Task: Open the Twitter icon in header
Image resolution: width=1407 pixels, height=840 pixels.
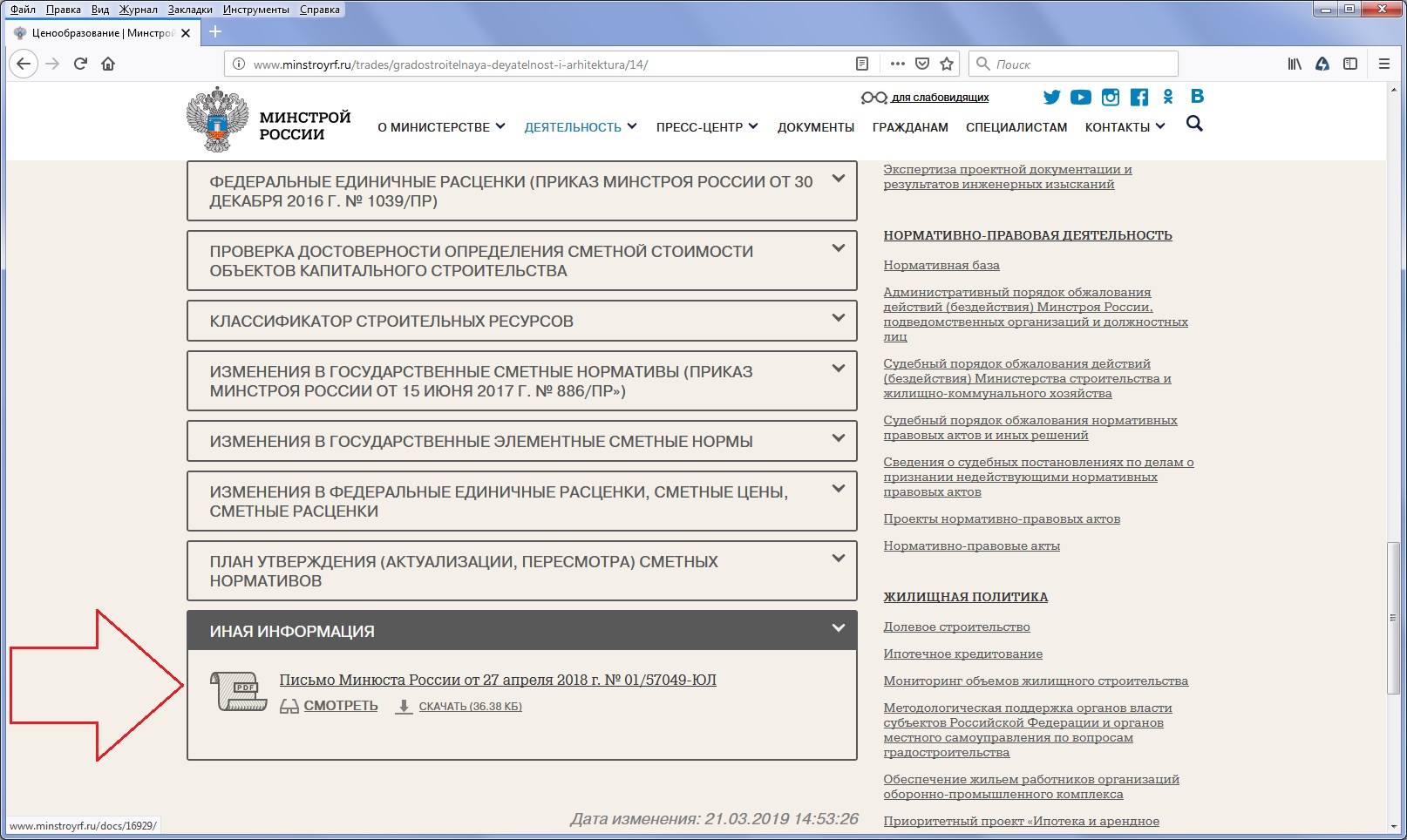Action: 1051,98
